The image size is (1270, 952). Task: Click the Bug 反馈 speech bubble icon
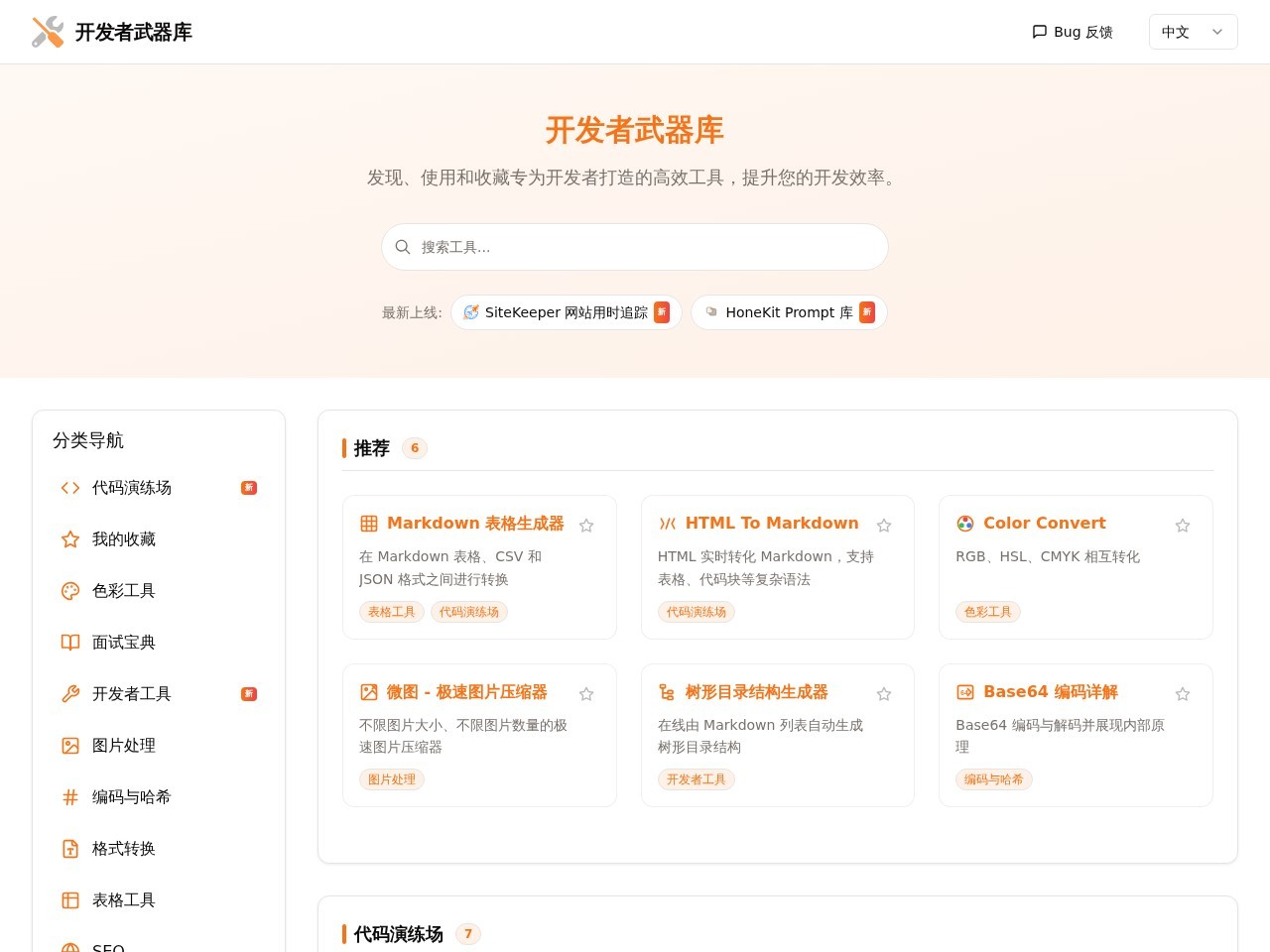[1040, 32]
